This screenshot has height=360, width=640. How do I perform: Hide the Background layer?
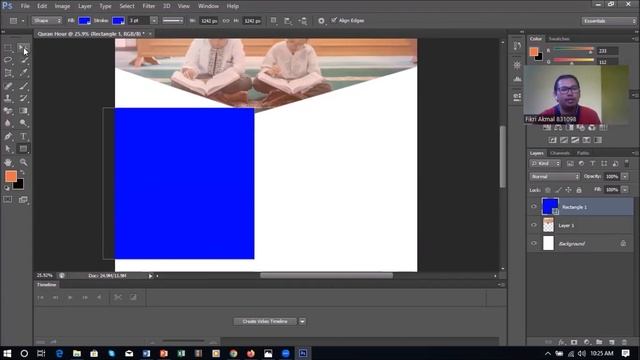[x=533, y=244]
